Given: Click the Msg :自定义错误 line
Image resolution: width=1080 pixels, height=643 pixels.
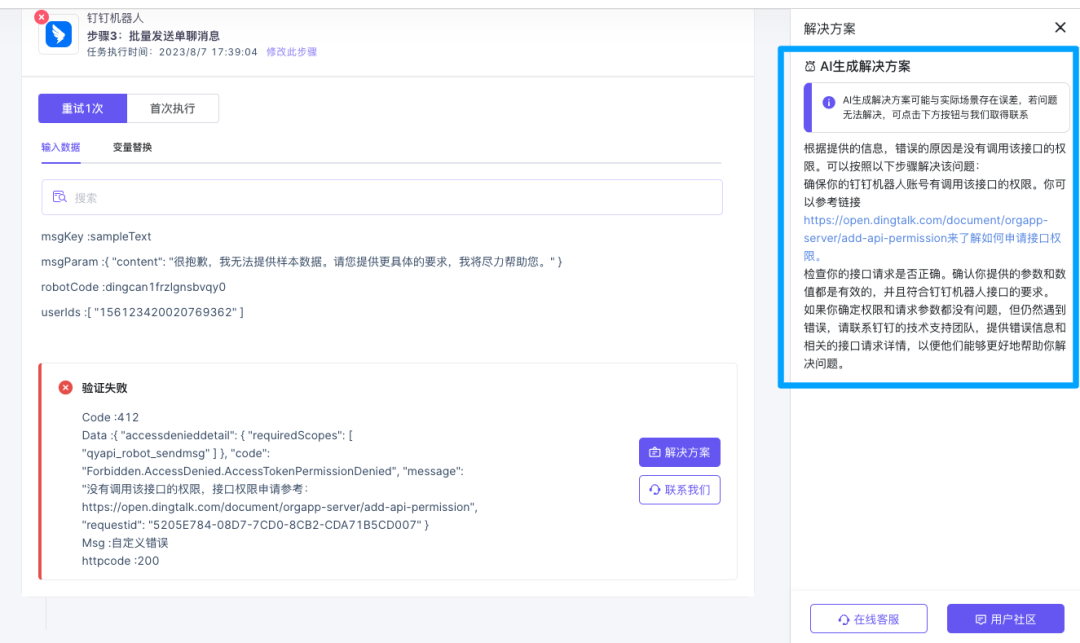Looking at the screenshot, I should click(125, 542).
